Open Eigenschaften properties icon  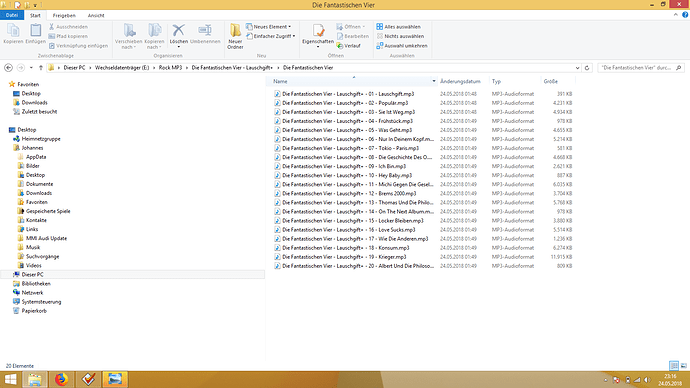coord(318,31)
